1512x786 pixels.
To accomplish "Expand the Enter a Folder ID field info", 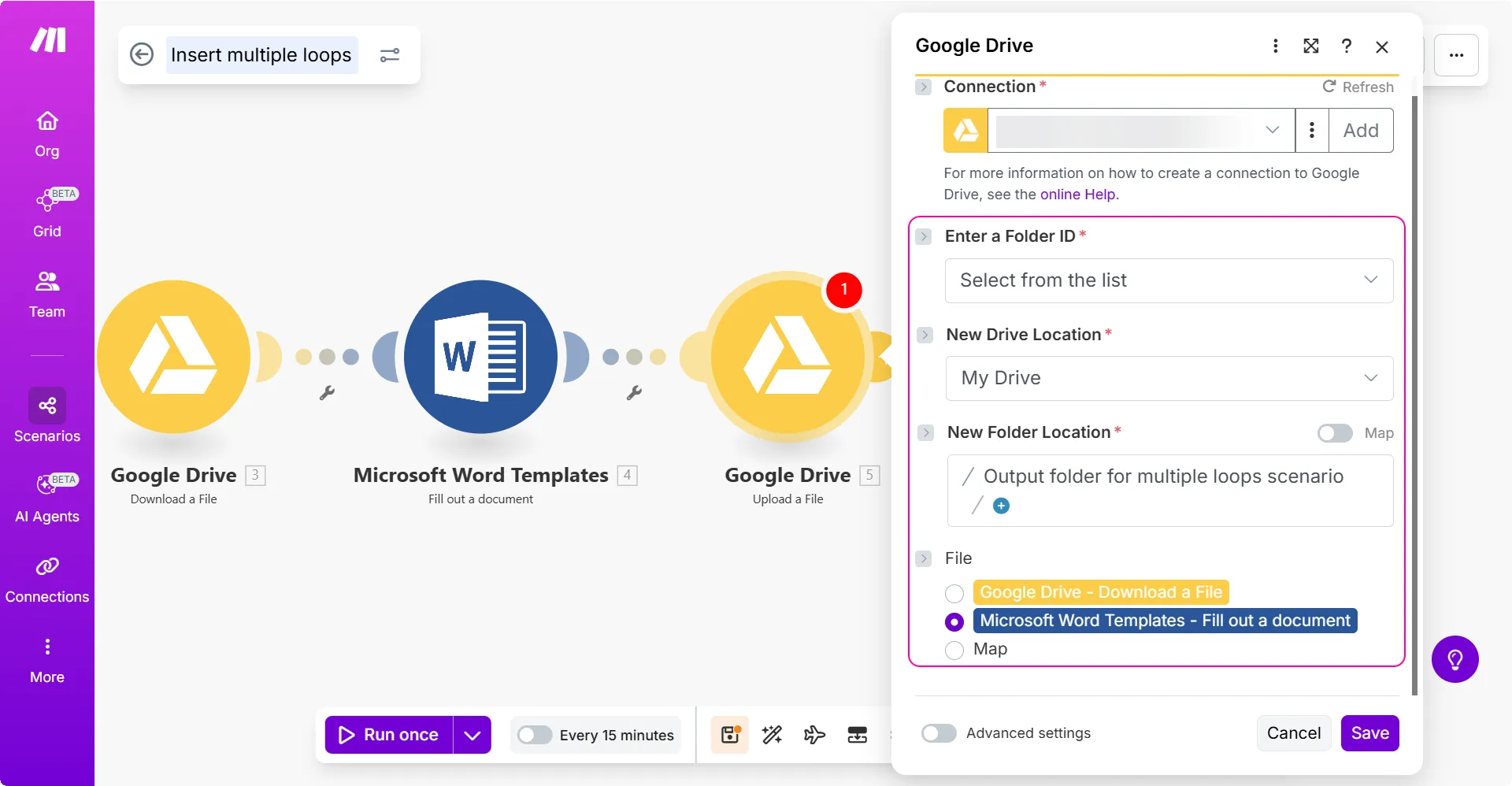I will [x=925, y=236].
